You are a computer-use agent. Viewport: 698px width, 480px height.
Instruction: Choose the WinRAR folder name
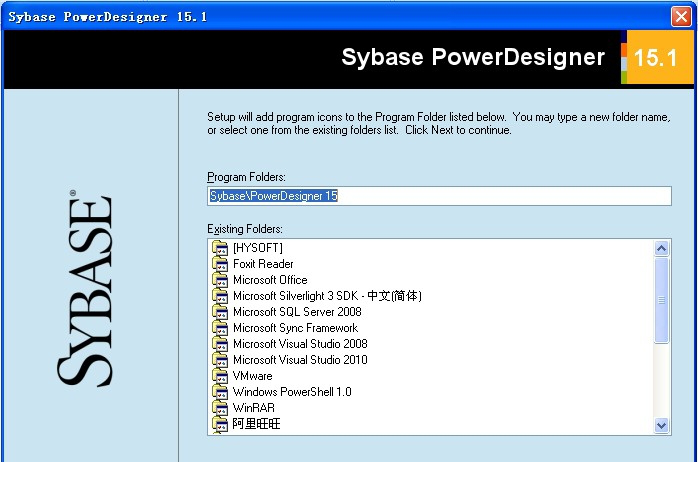click(254, 408)
